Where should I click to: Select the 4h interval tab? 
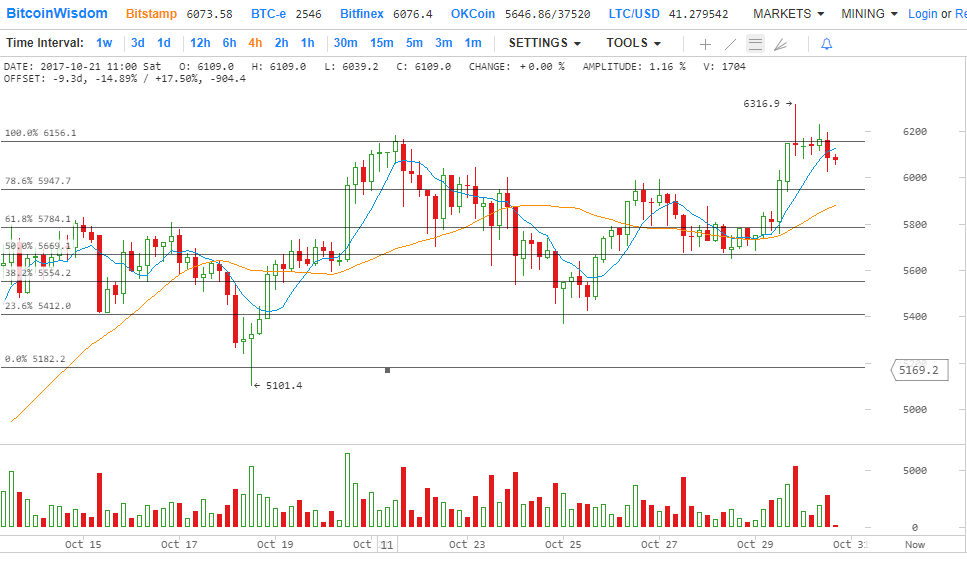pyautogui.click(x=255, y=43)
